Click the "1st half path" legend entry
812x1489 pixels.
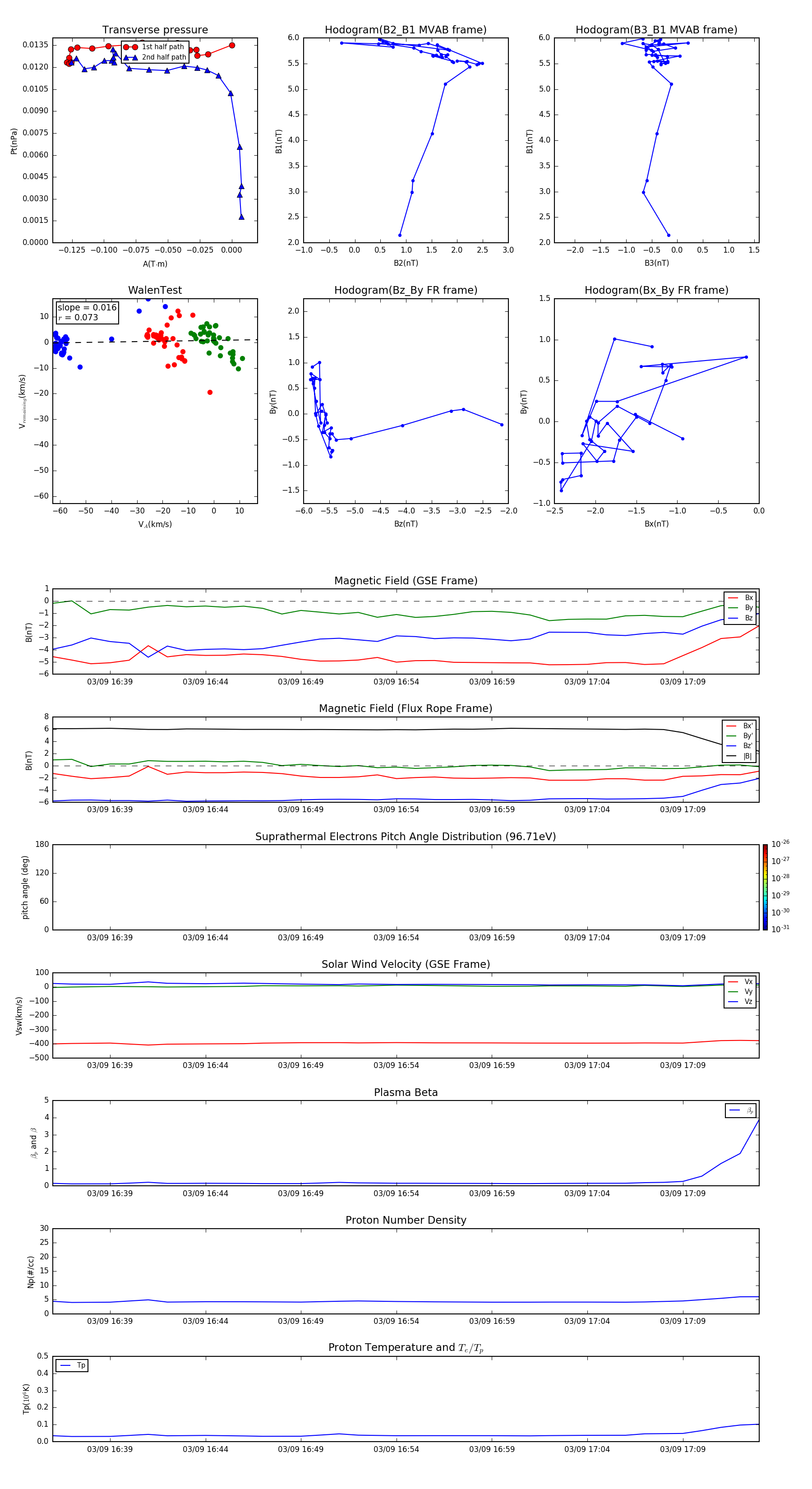(155, 47)
